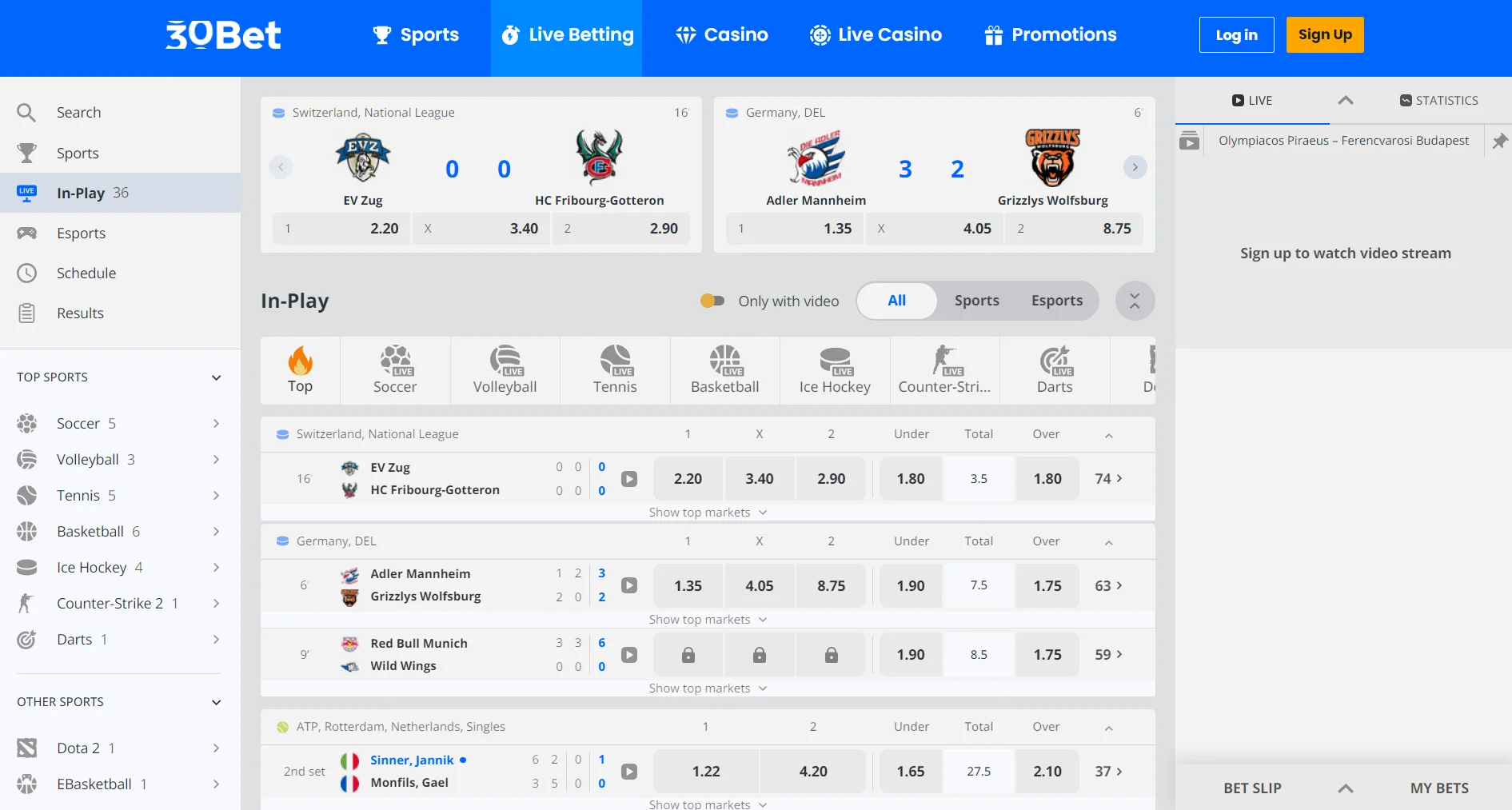
Task: Select the Darts live category icon
Action: click(x=1055, y=370)
